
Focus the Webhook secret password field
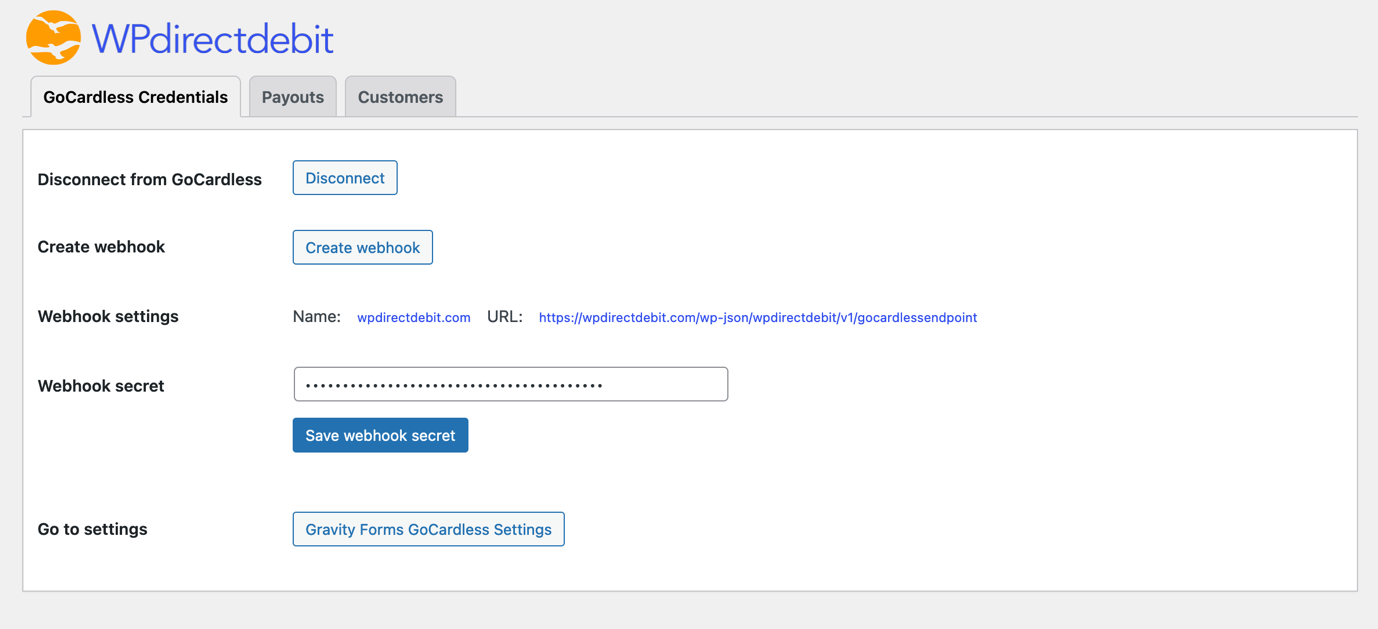tap(511, 385)
